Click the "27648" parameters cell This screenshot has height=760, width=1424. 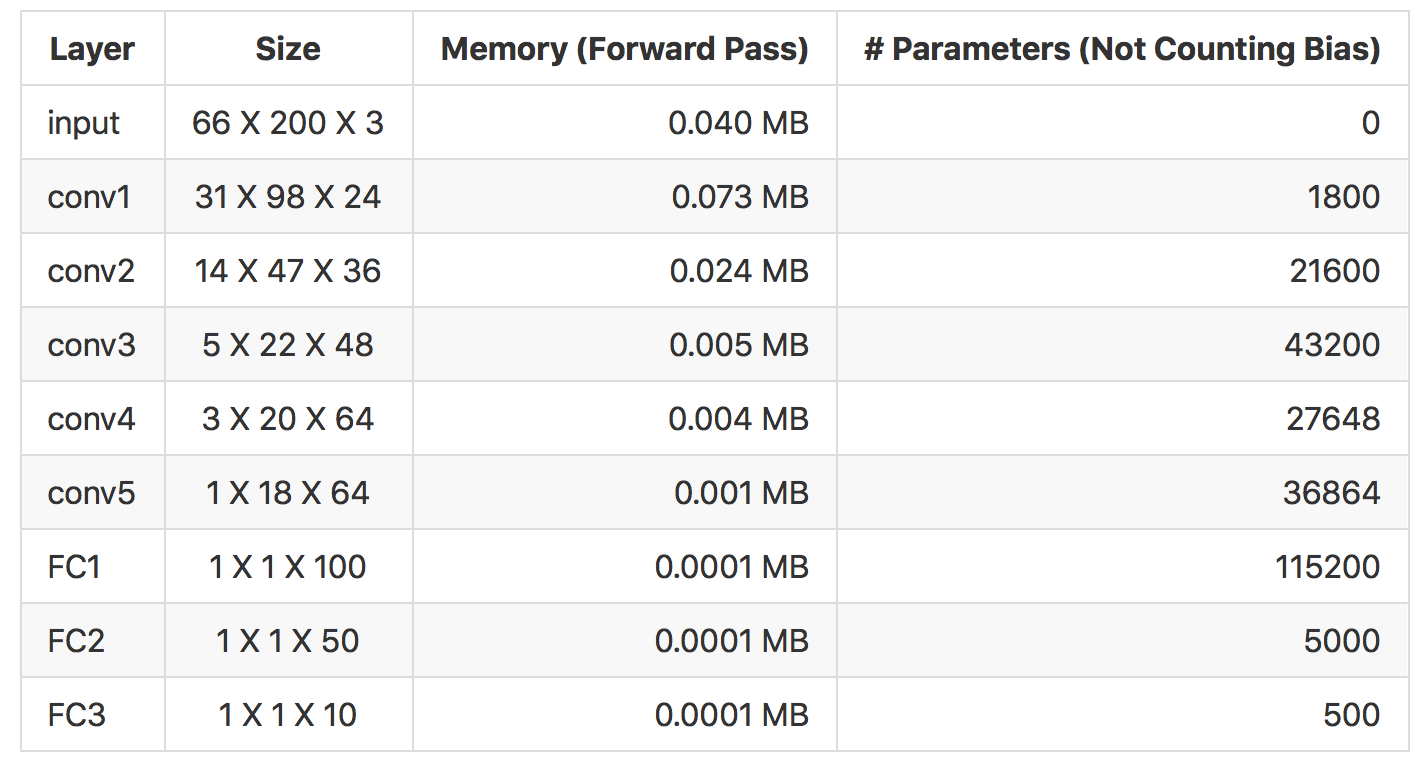click(1333, 419)
